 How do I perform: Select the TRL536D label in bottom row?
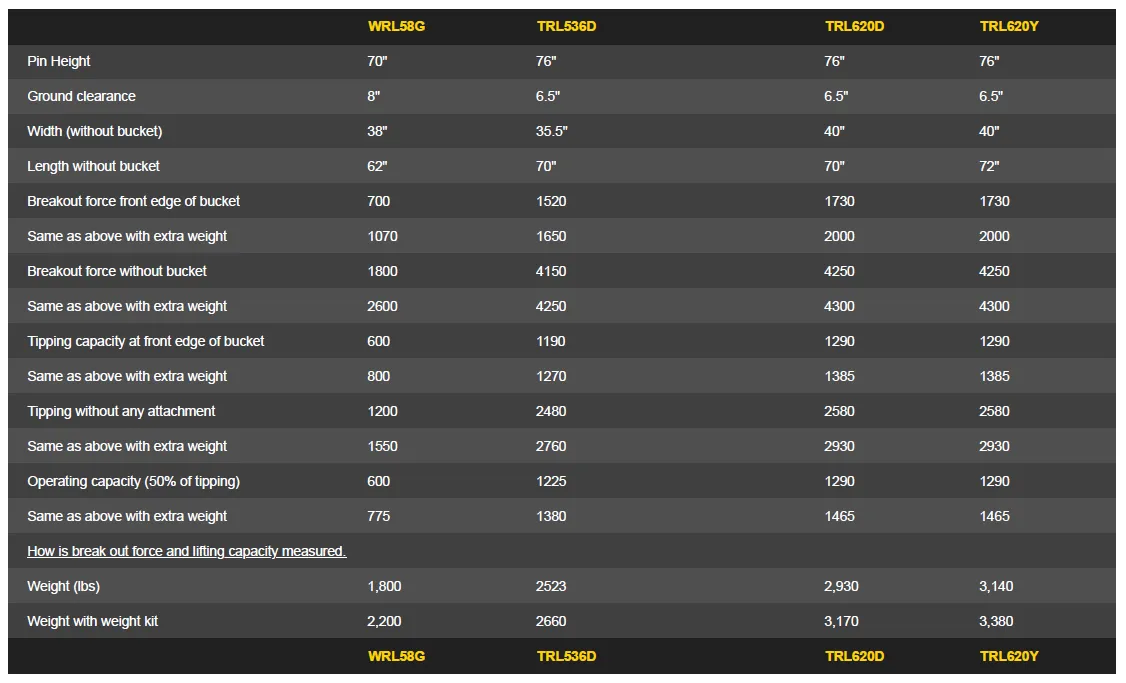pos(566,656)
